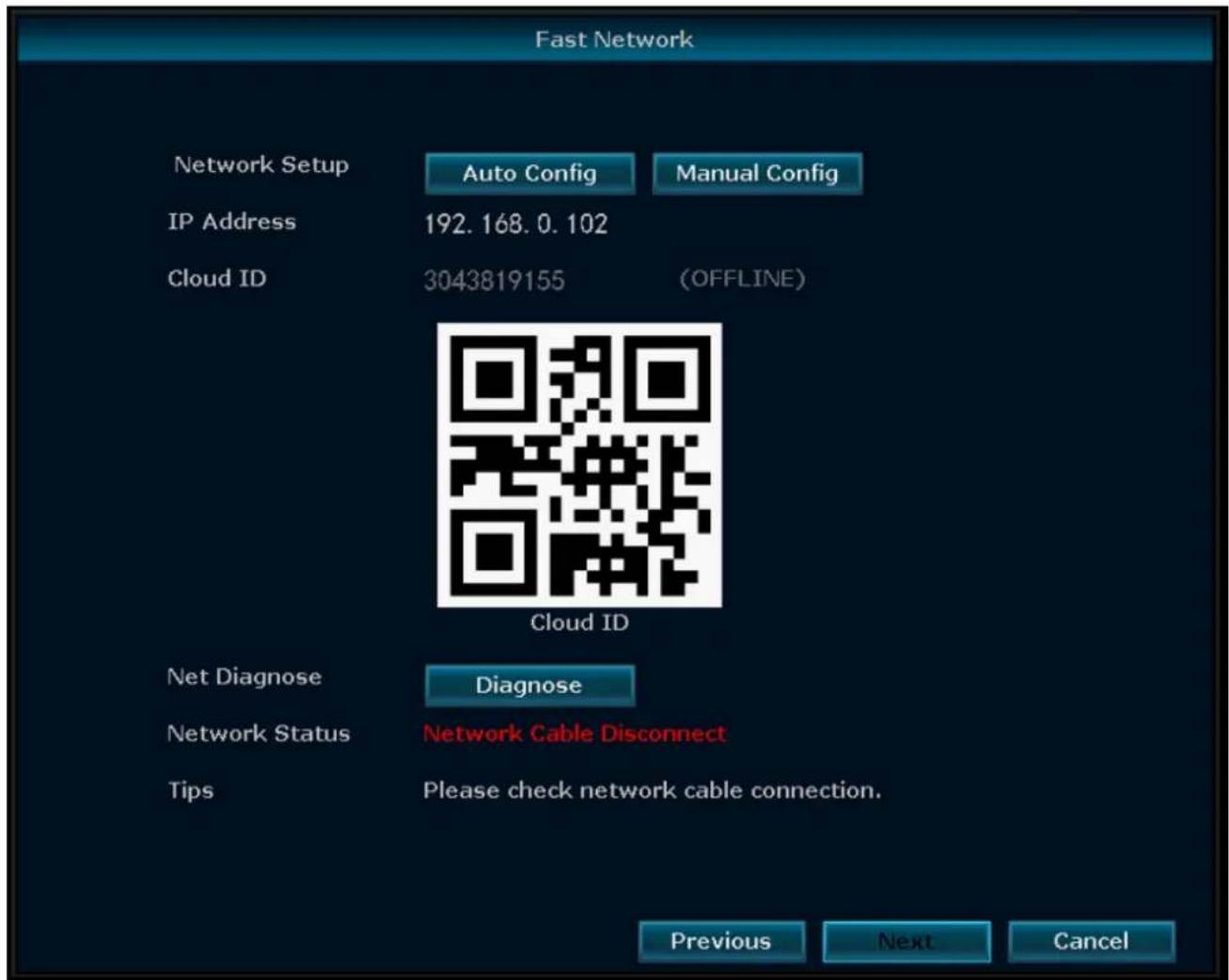The image size is (1229, 980).
Task: Click the (OFFLINE) cloud status text
Action: point(742,279)
